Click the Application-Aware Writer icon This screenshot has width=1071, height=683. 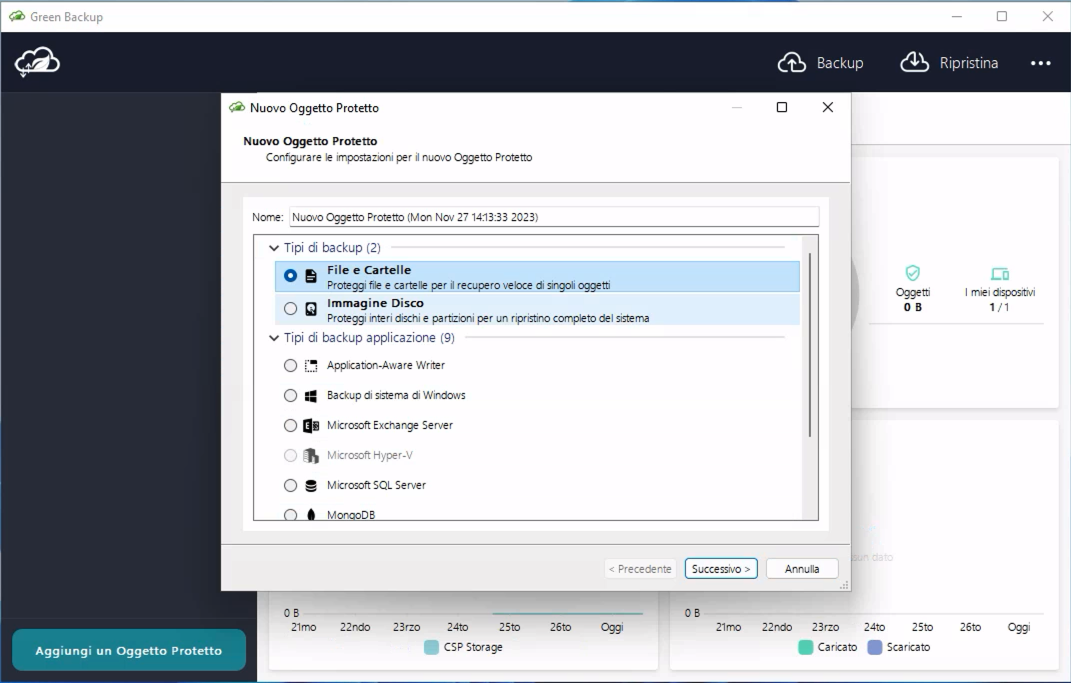(311, 366)
